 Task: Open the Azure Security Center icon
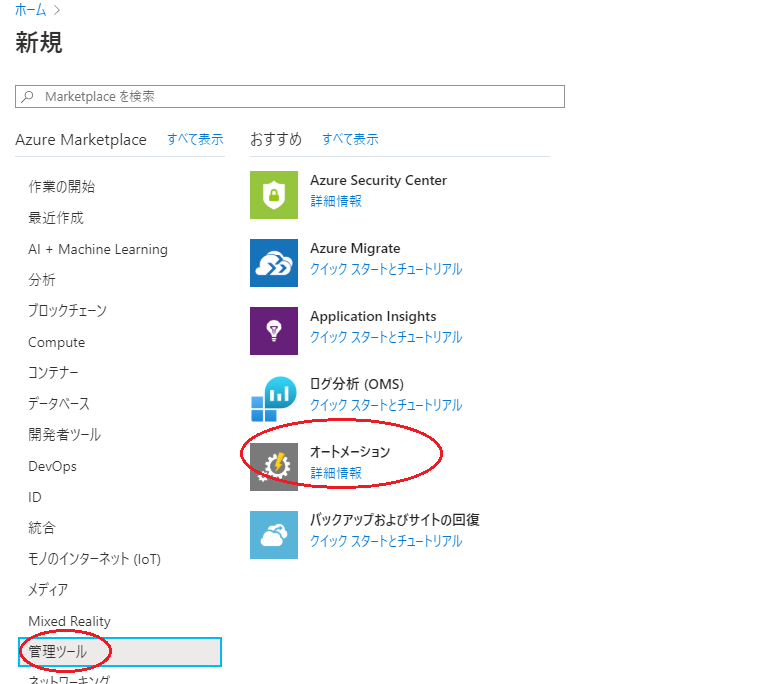click(x=273, y=195)
